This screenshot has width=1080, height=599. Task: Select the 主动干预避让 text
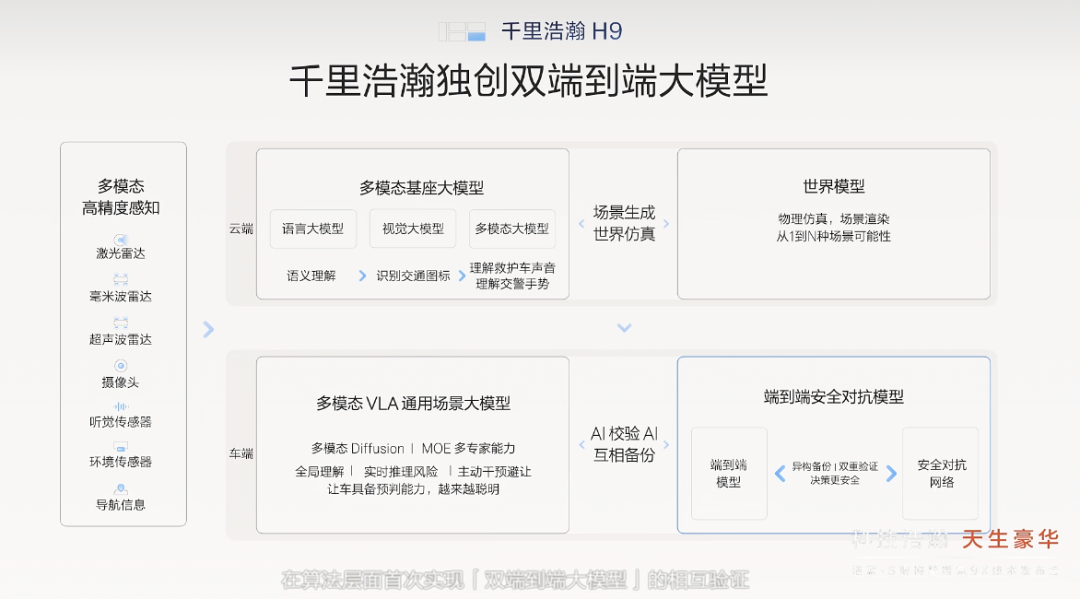[495, 472]
